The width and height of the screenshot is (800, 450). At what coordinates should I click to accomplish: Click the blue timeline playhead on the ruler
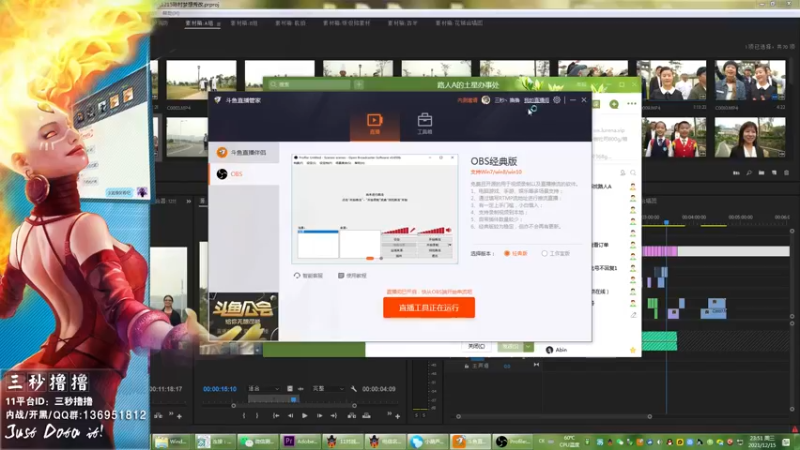pos(666,222)
